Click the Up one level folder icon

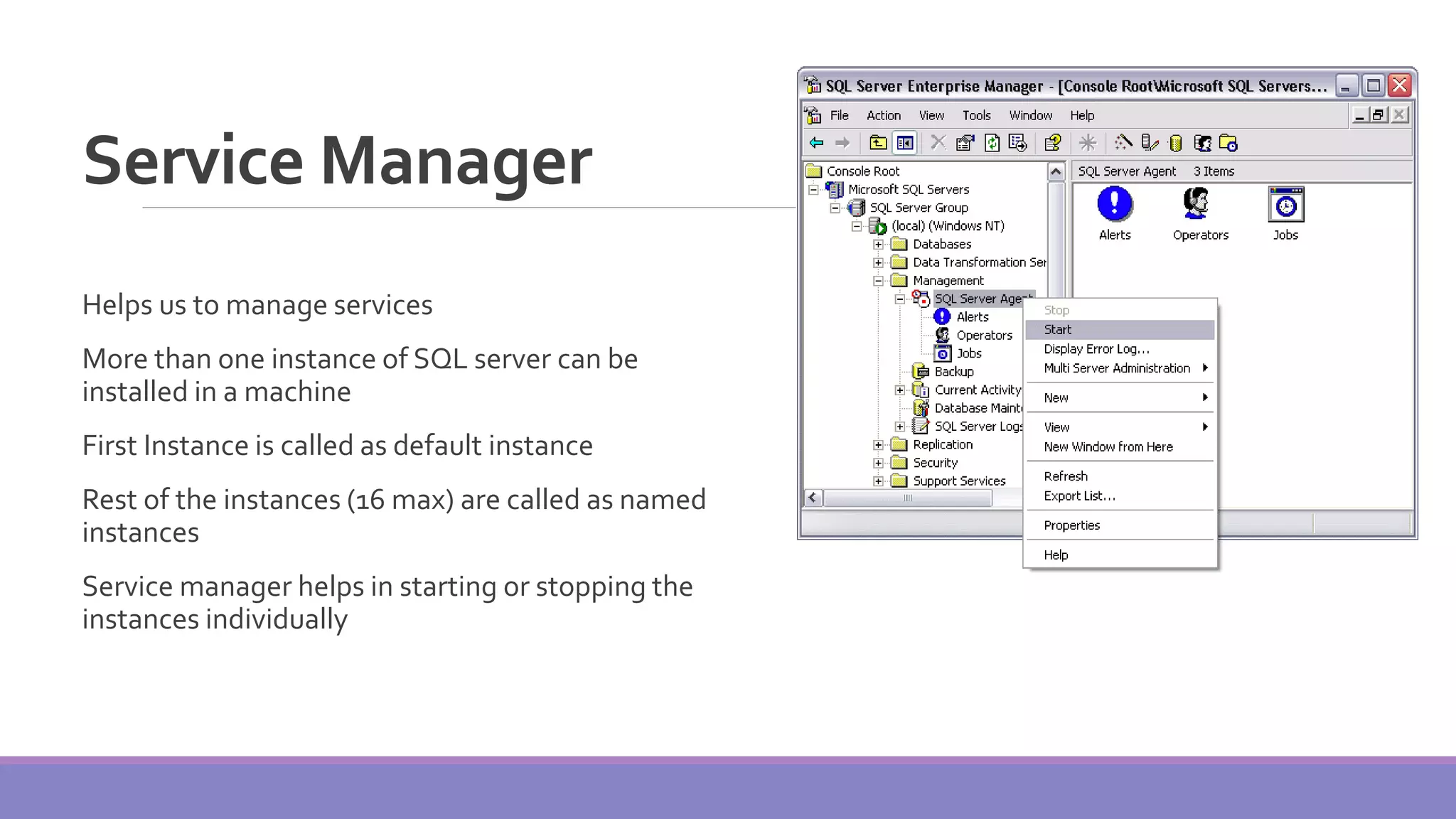click(878, 143)
